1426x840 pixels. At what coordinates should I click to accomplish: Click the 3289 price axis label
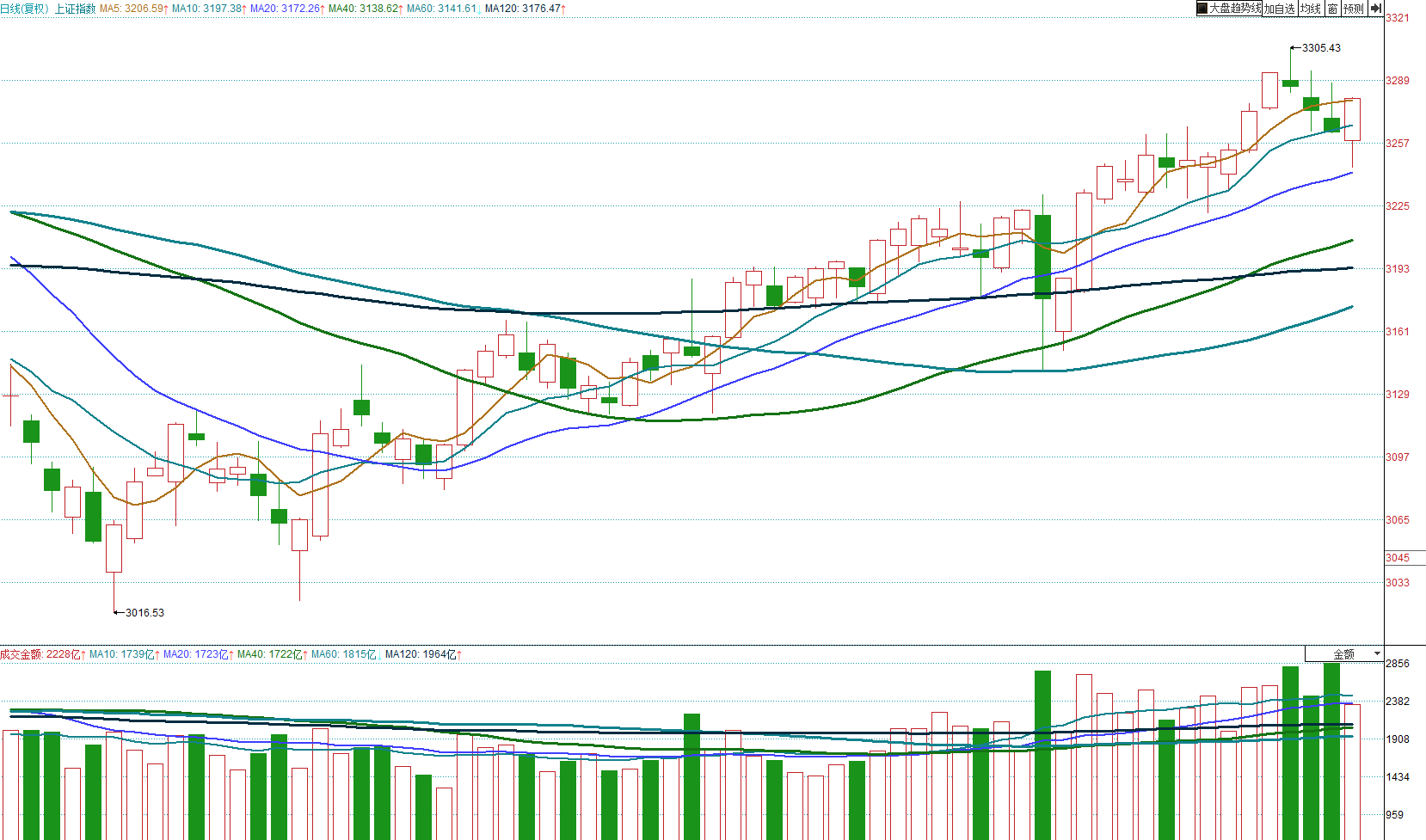coord(1398,81)
